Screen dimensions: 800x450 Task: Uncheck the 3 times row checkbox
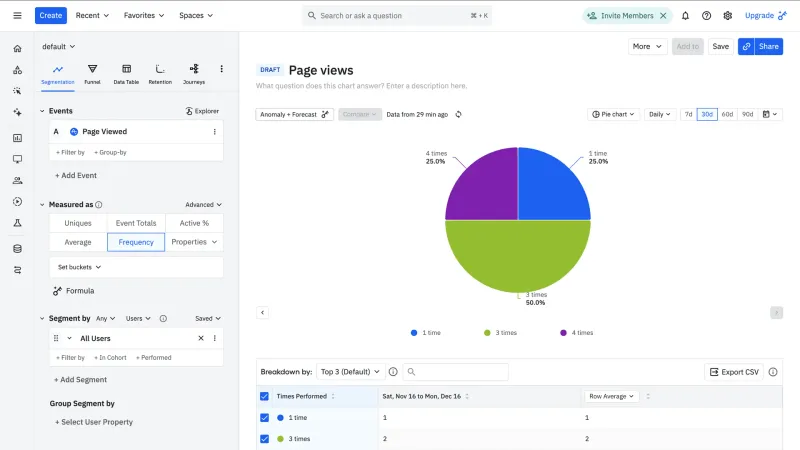pyautogui.click(x=264, y=439)
